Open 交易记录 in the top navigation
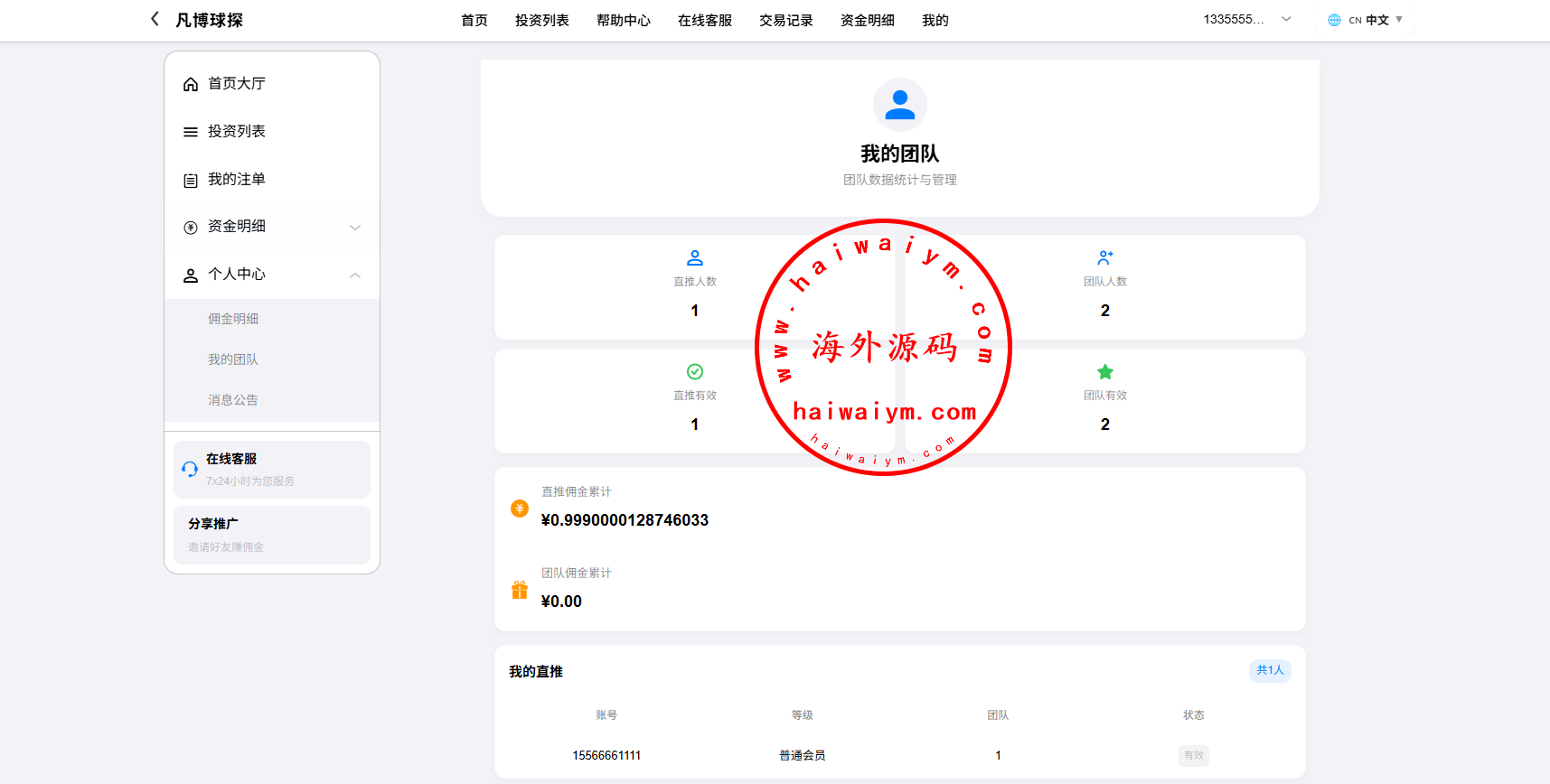The image size is (1550, 784). pyautogui.click(x=785, y=21)
